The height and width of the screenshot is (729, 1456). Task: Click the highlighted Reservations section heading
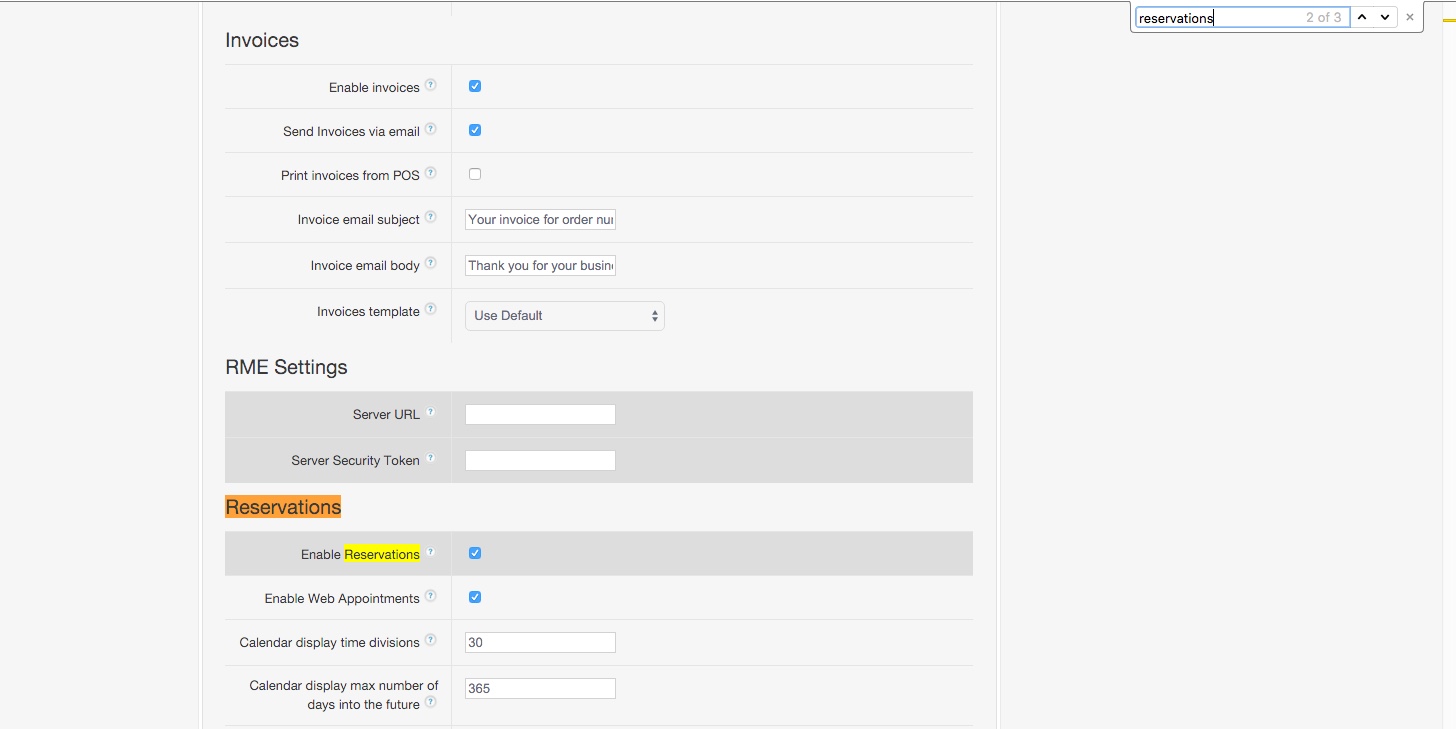point(283,507)
